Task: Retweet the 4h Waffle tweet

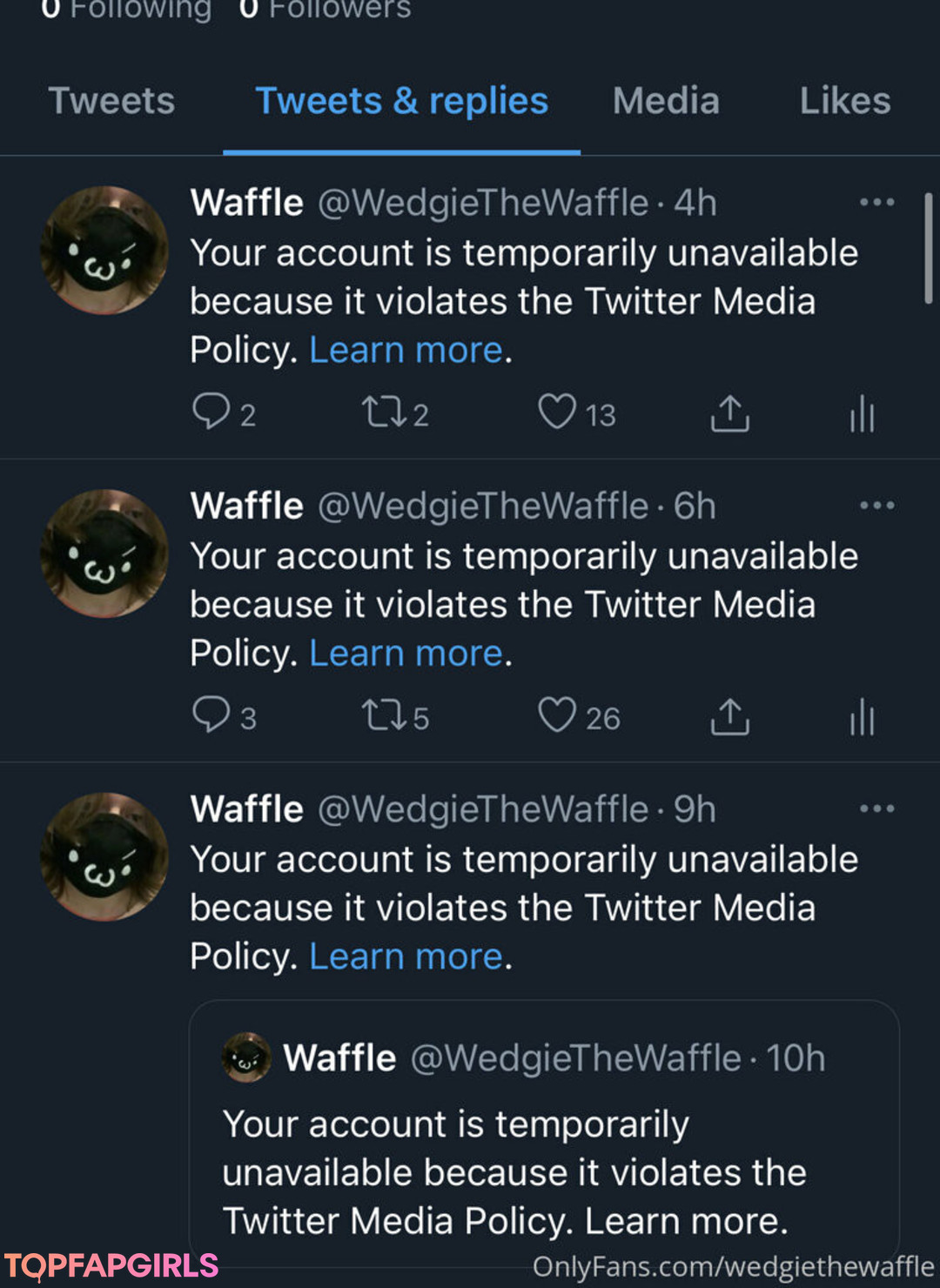Action: click(384, 413)
